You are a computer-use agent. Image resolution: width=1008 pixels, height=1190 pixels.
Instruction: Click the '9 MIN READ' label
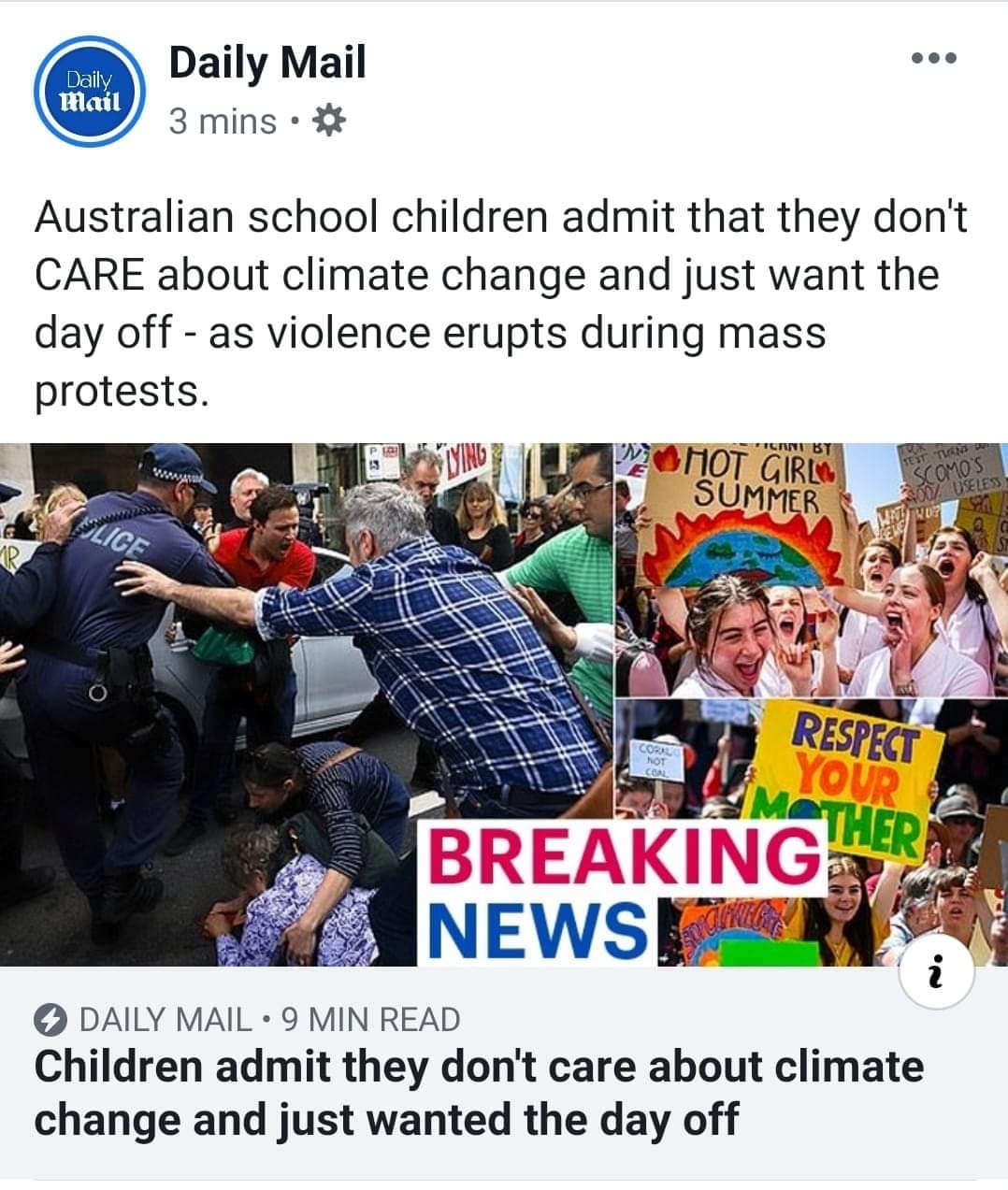click(x=370, y=1020)
